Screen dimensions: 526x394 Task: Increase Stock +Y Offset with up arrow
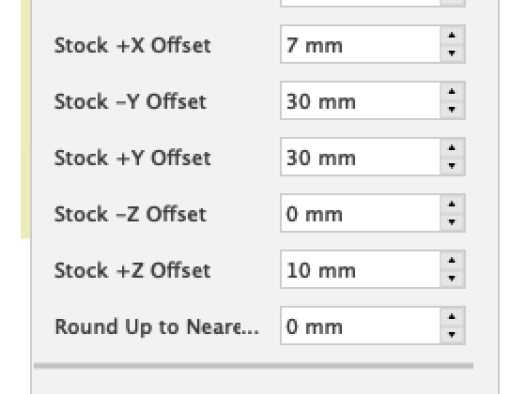click(452, 148)
